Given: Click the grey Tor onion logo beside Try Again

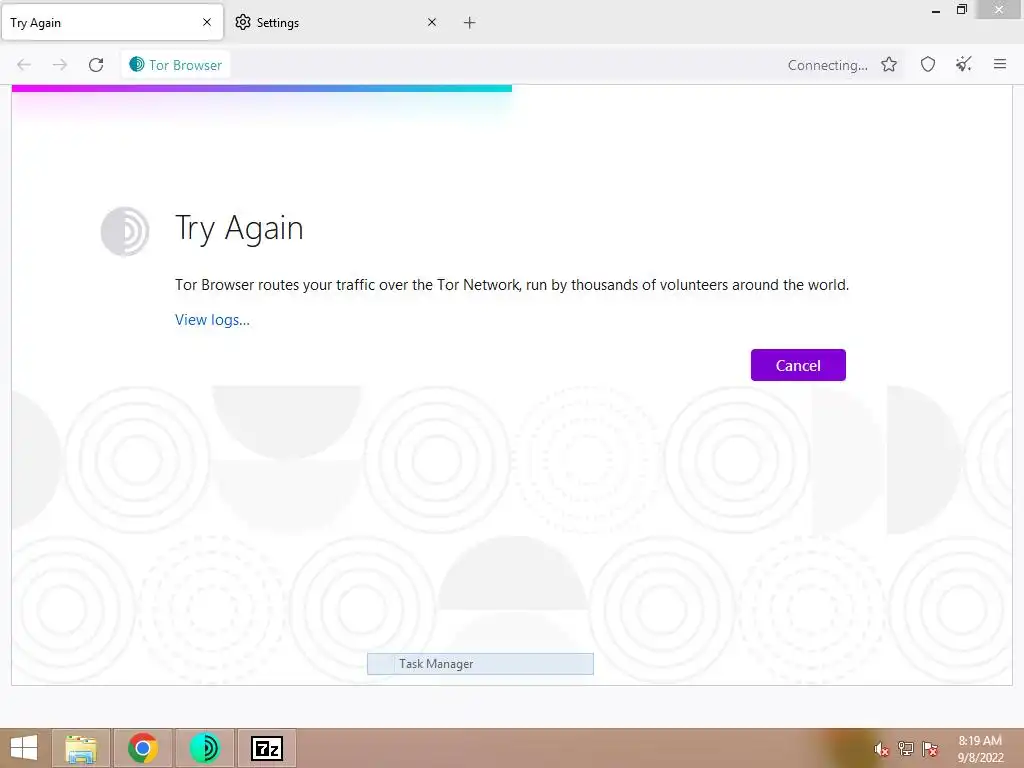Looking at the screenshot, I should [x=125, y=231].
